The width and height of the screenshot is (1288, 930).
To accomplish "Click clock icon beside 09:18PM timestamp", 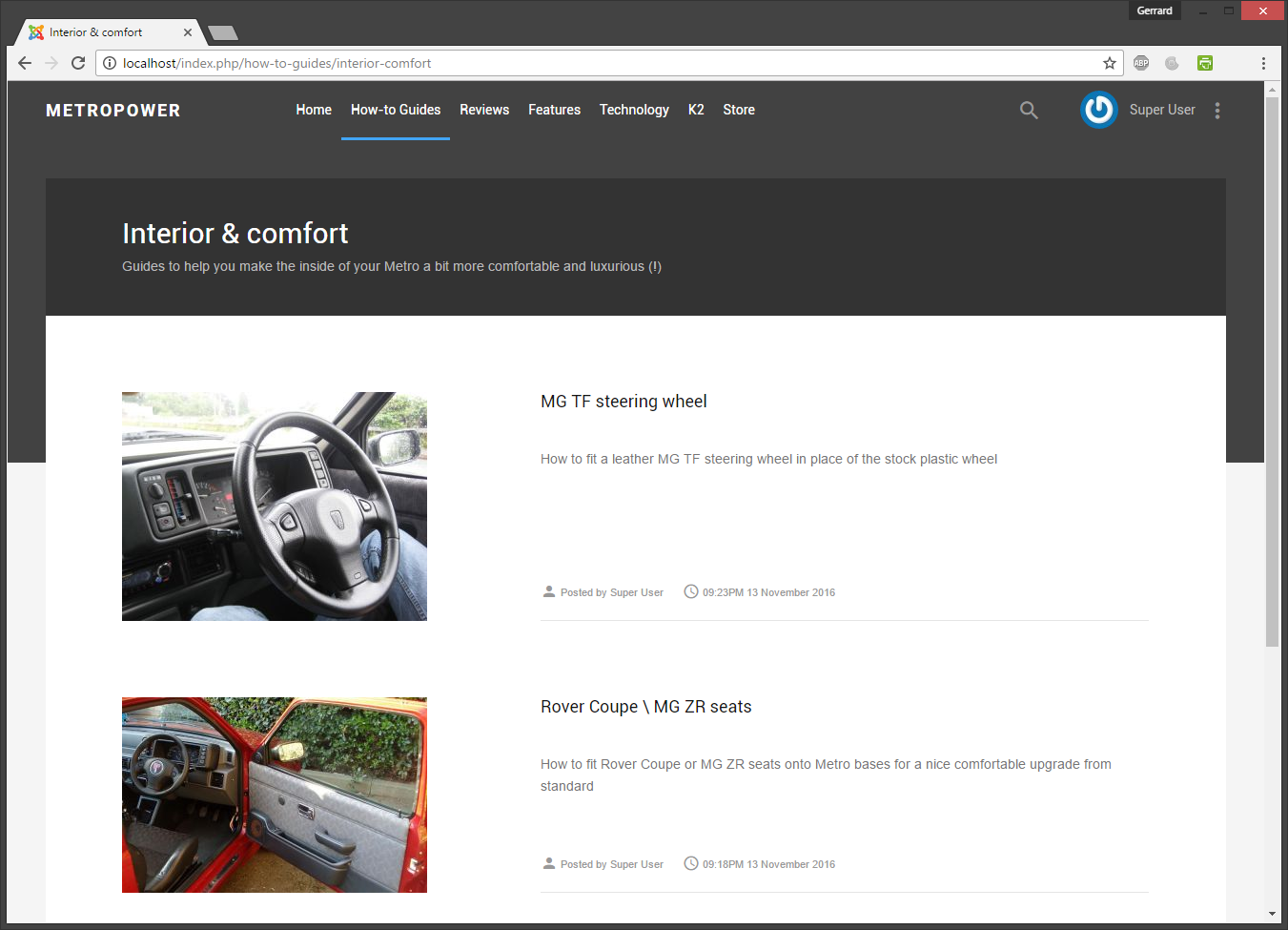I will pos(691,863).
